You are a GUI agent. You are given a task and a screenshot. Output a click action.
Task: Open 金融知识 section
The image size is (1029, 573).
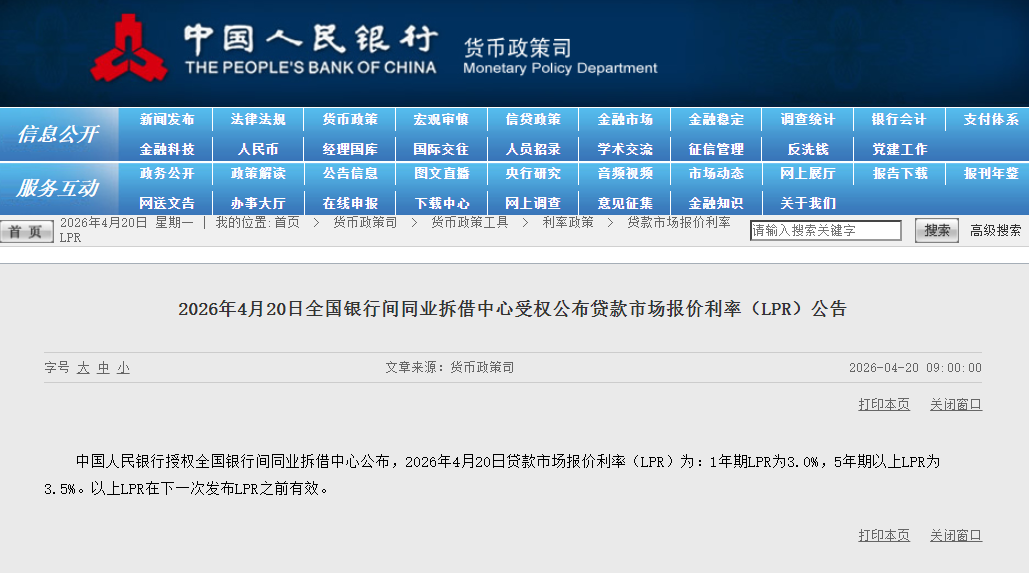pyautogui.click(x=716, y=203)
